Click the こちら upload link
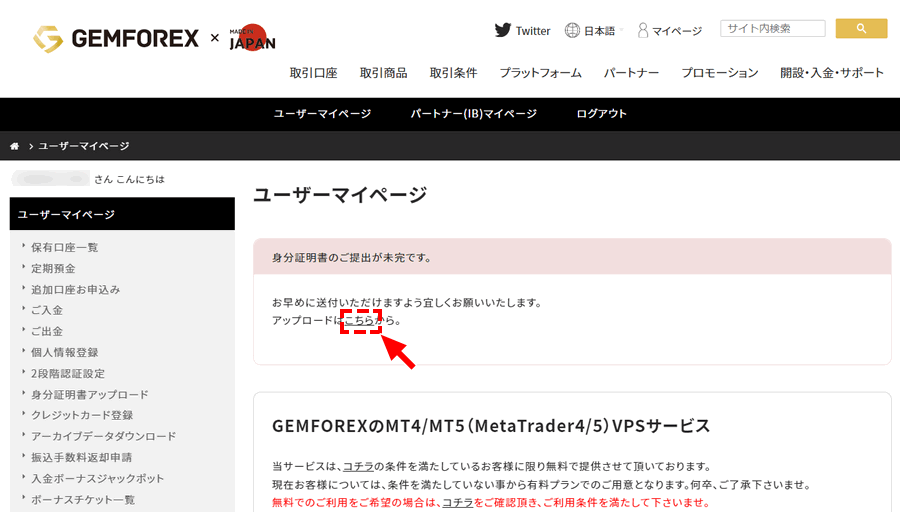The width and height of the screenshot is (900, 512). (x=359, y=320)
